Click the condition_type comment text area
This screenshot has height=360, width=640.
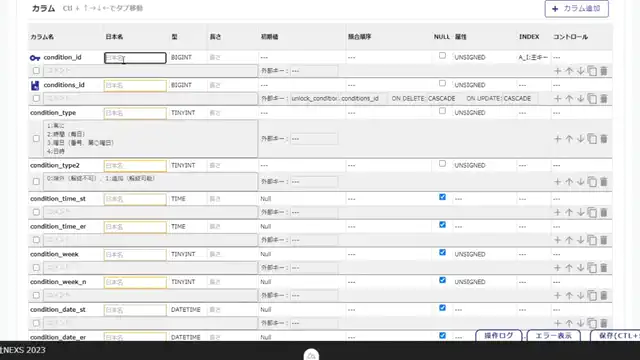click(150, 139)
